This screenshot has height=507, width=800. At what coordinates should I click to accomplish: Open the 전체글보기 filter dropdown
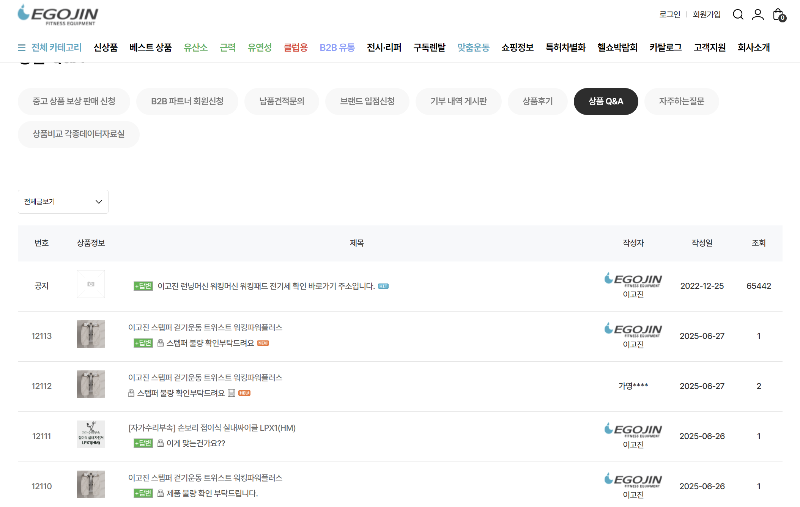pyautogui.click(x=63, y=201)
